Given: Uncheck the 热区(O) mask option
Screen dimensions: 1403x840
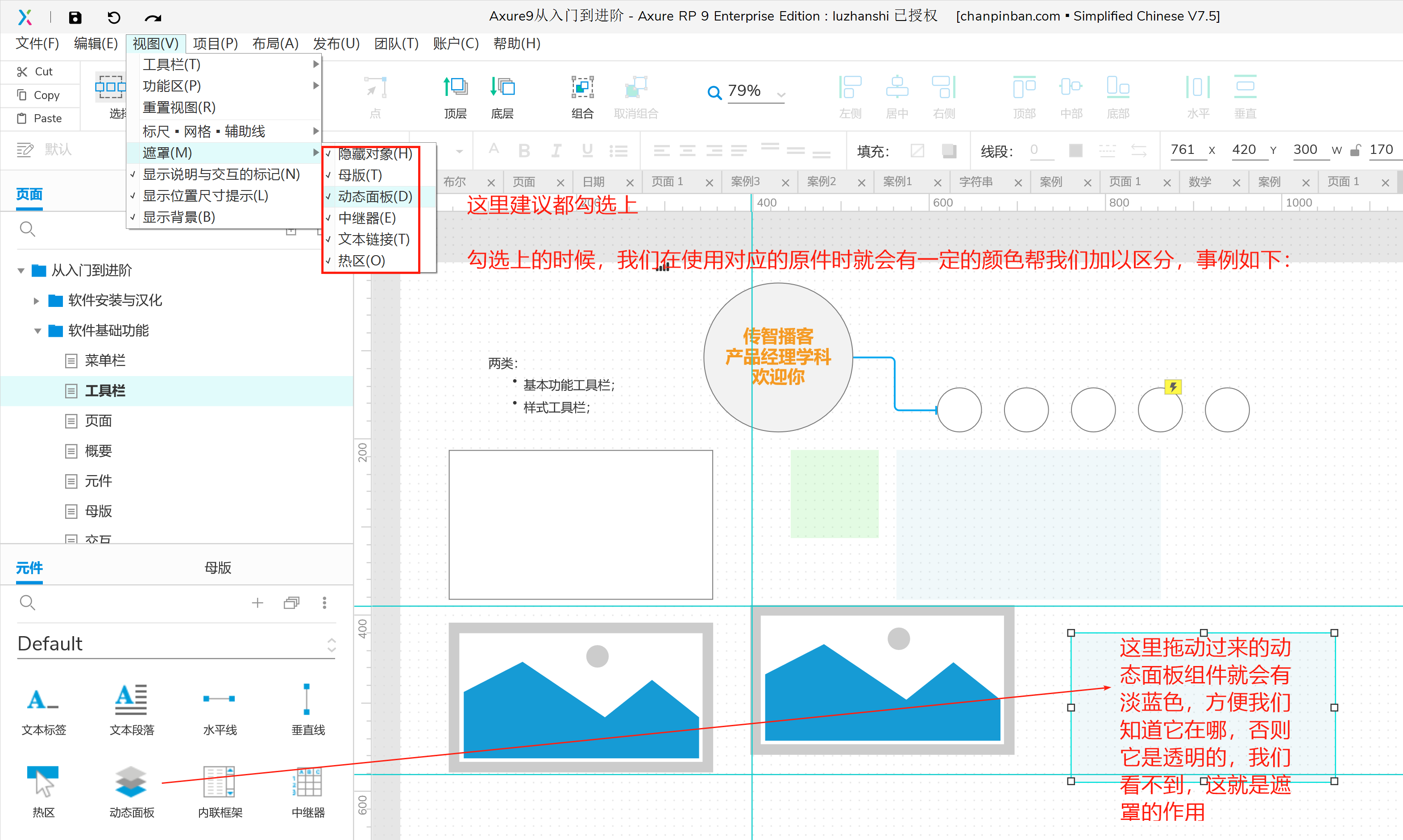Looking at the screenshot, I should point(361,261).
